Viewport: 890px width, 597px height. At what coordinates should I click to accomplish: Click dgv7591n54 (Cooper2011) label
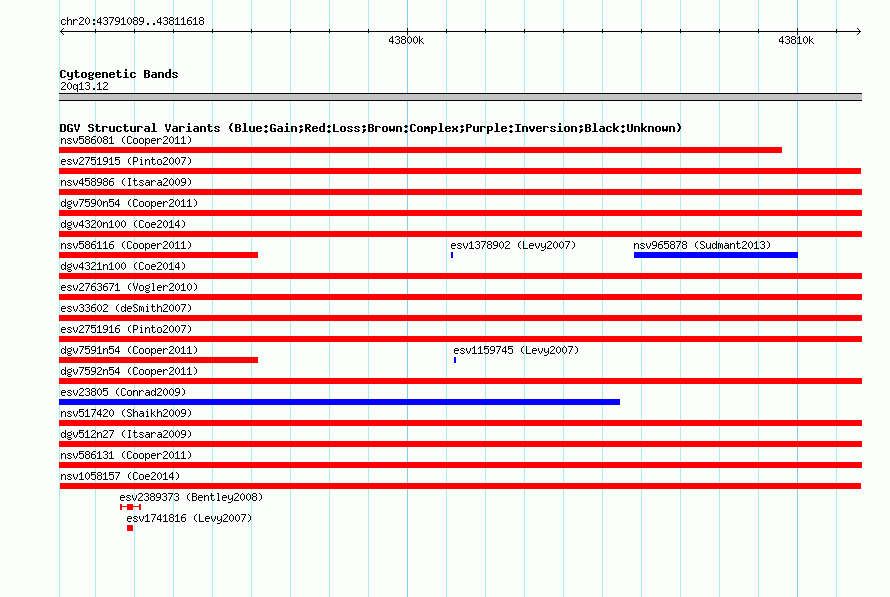click(129, 350)
